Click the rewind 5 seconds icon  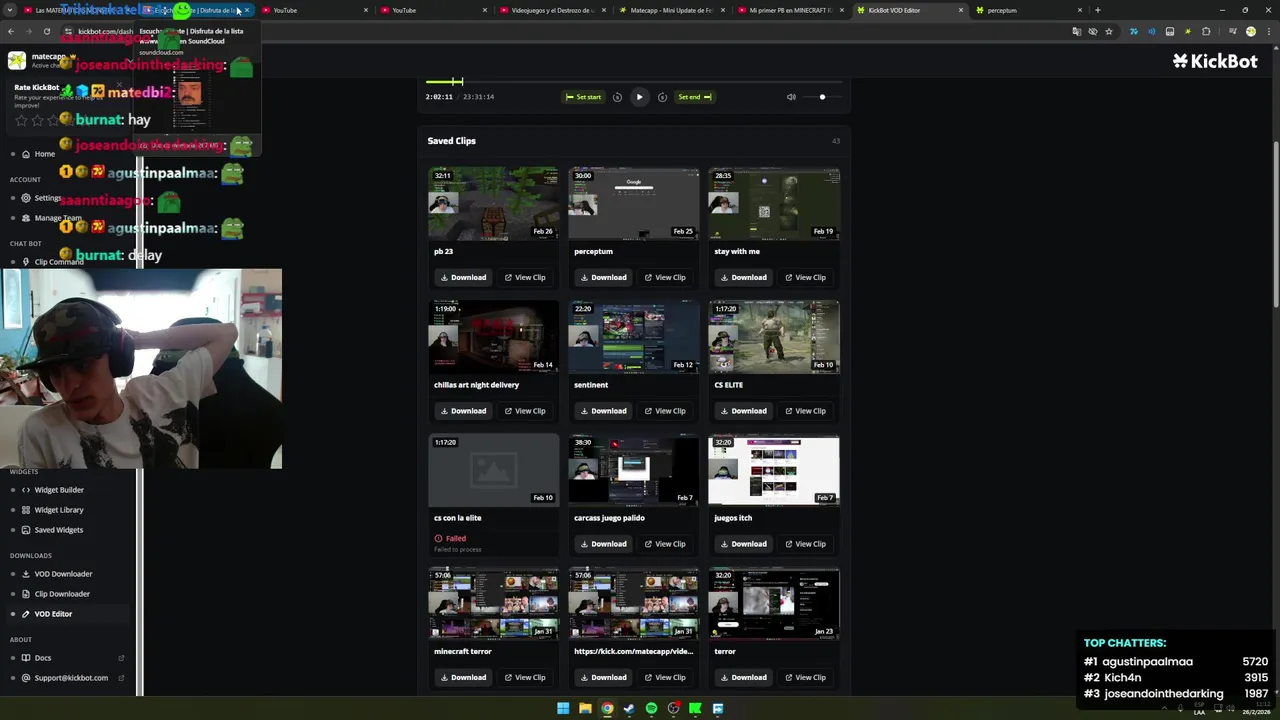(x=617, y=97)
